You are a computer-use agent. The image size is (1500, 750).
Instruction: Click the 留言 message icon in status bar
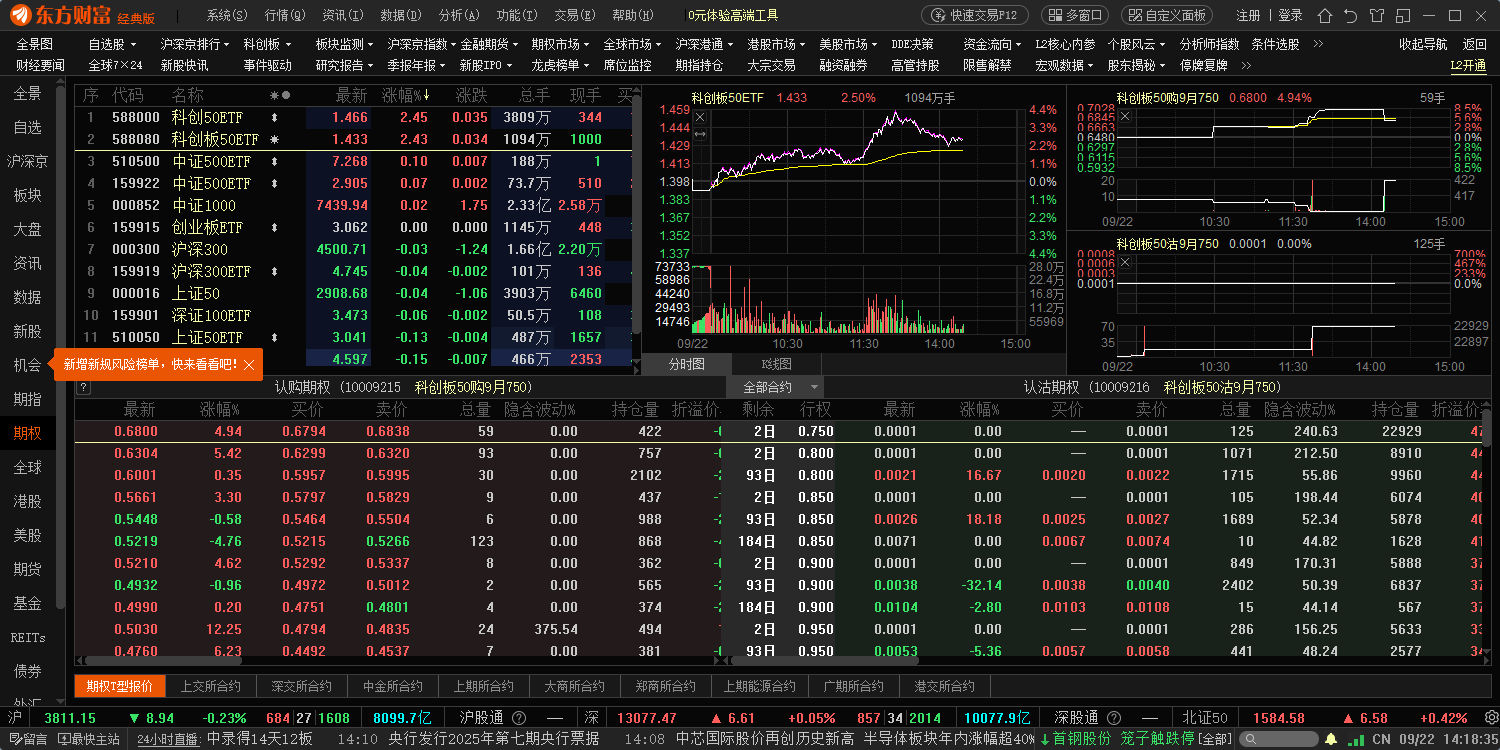28,739
